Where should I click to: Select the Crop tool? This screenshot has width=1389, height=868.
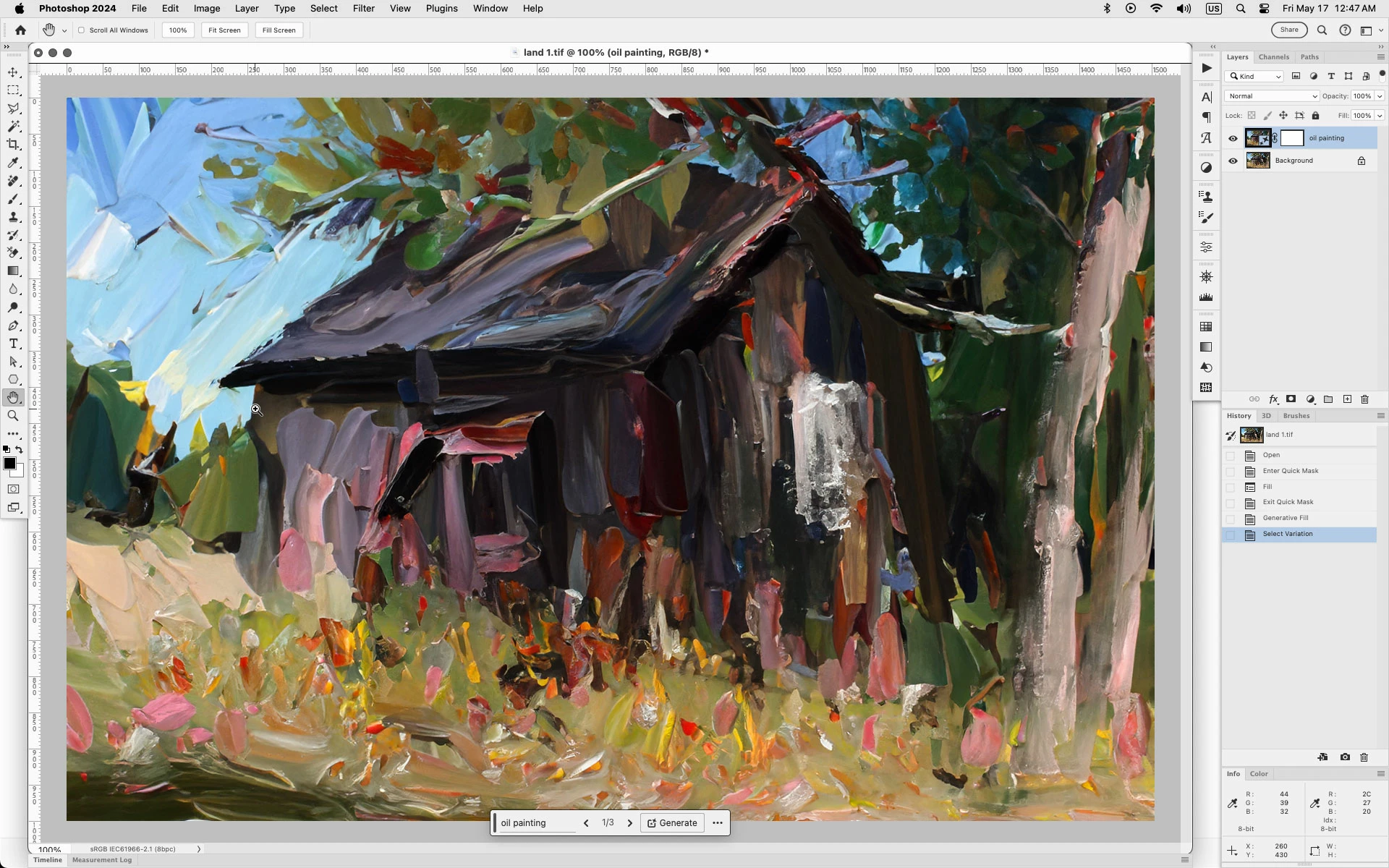13,145
